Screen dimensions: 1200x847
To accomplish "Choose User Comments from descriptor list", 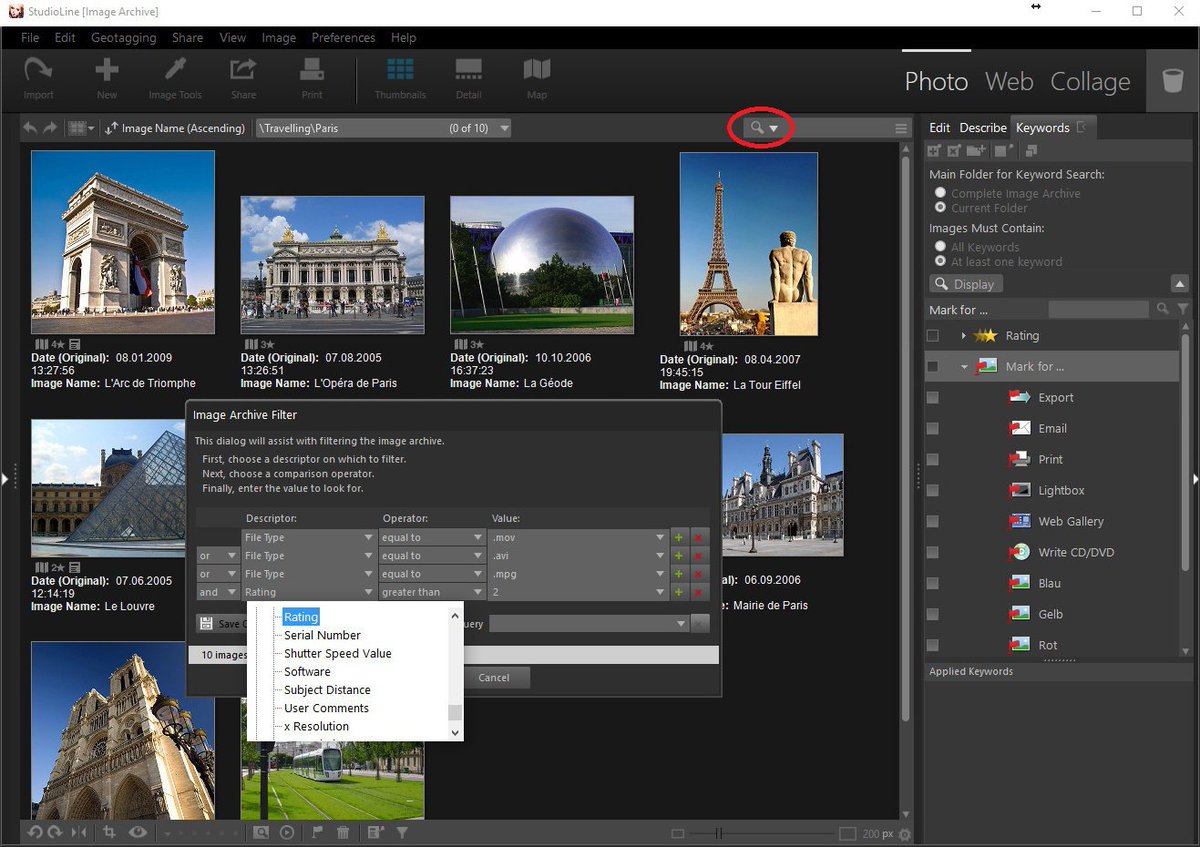I will pyautogui.click(x=326, y=709).
